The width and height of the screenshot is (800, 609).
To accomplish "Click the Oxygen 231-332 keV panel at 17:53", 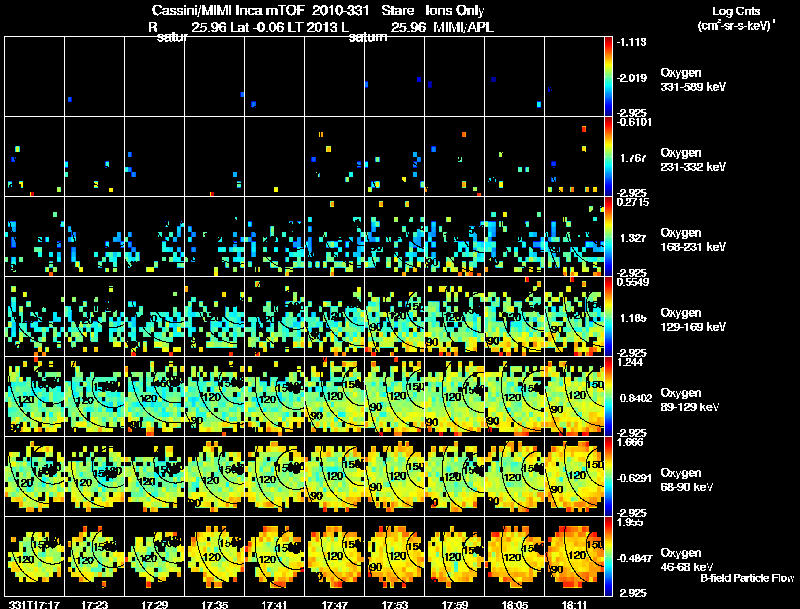I will 394,157.
